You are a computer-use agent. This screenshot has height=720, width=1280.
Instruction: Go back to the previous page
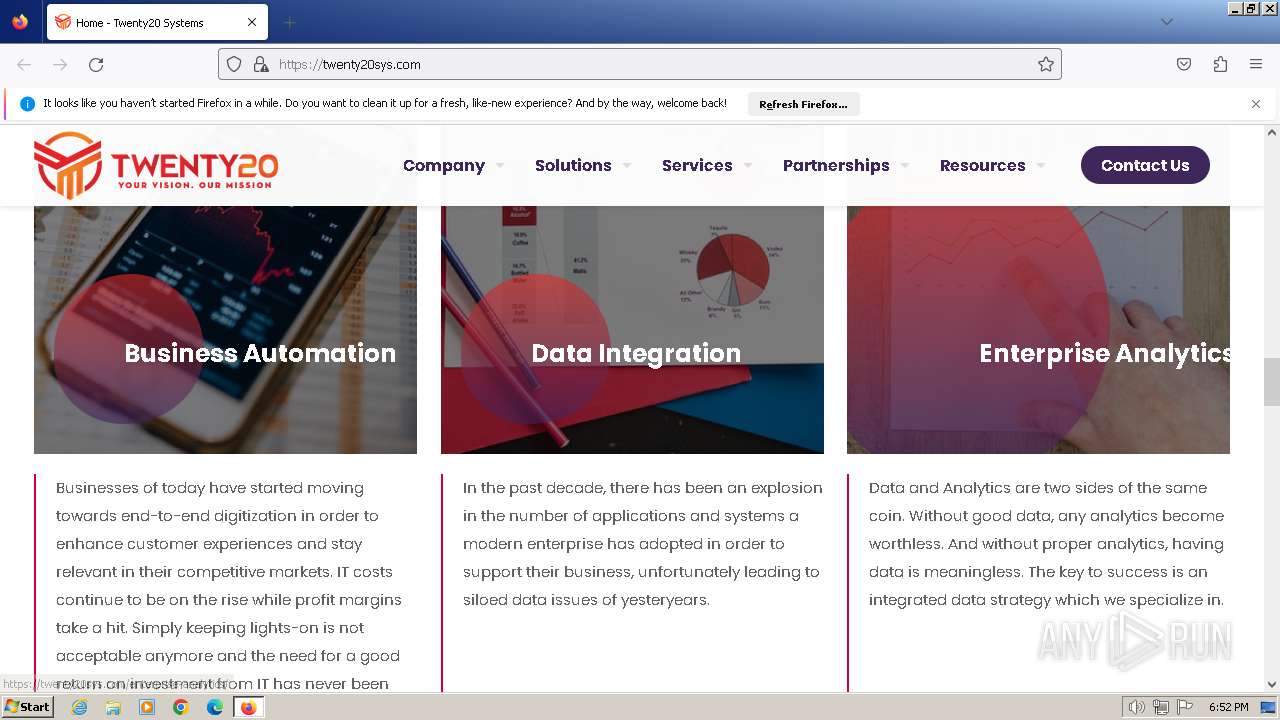click(24, 64)
